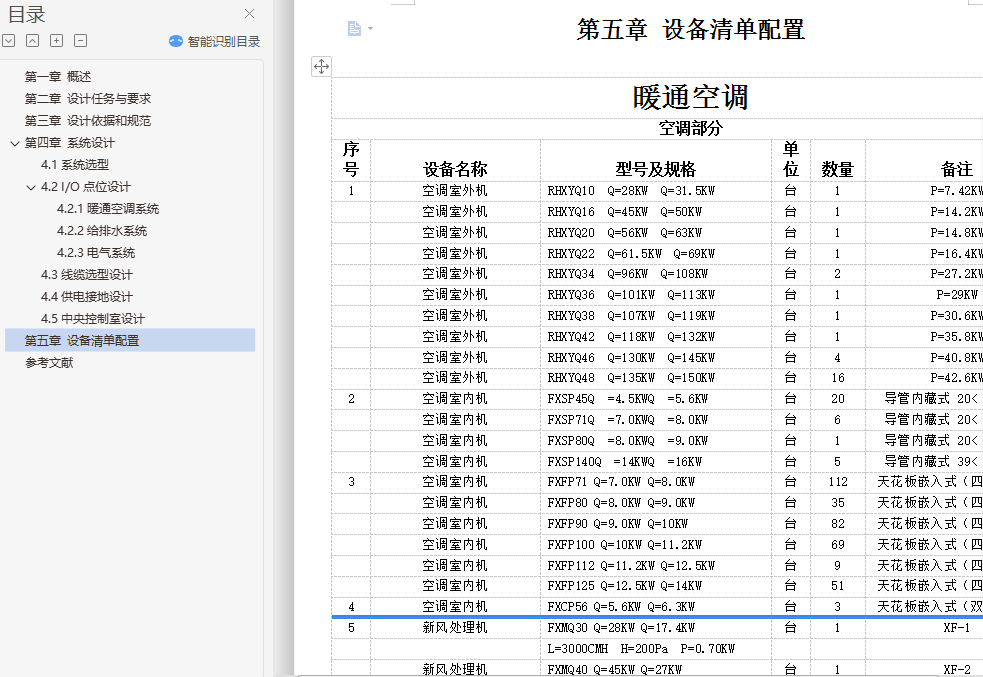Click 智能识别目录 button
This screenshot has height=677, width=983.
pyautogui.click(x=214, y=41)
